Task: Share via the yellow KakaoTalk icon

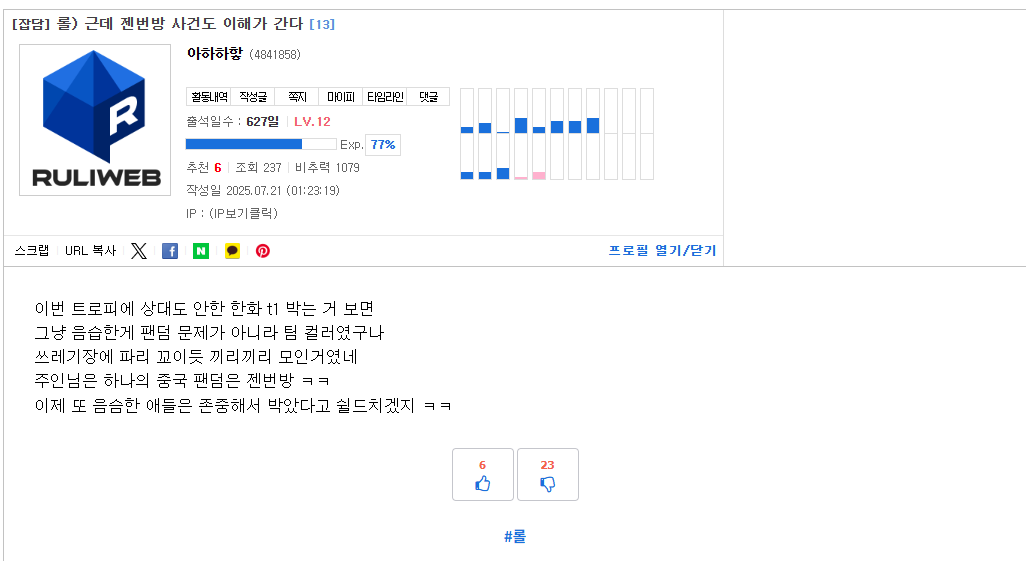Action: 232,251
